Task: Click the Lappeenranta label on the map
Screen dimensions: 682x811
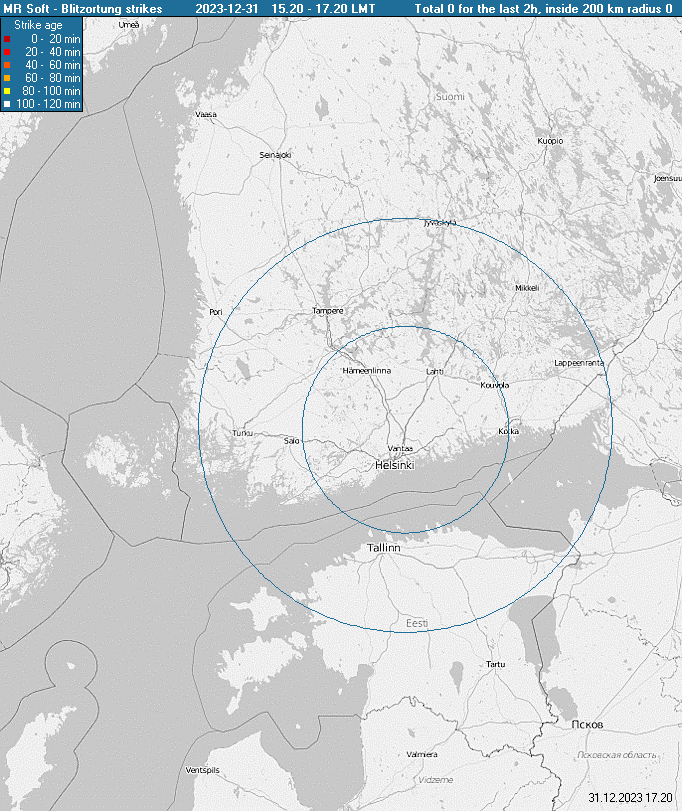Action: pyautogui.click(x=580, y=363)
